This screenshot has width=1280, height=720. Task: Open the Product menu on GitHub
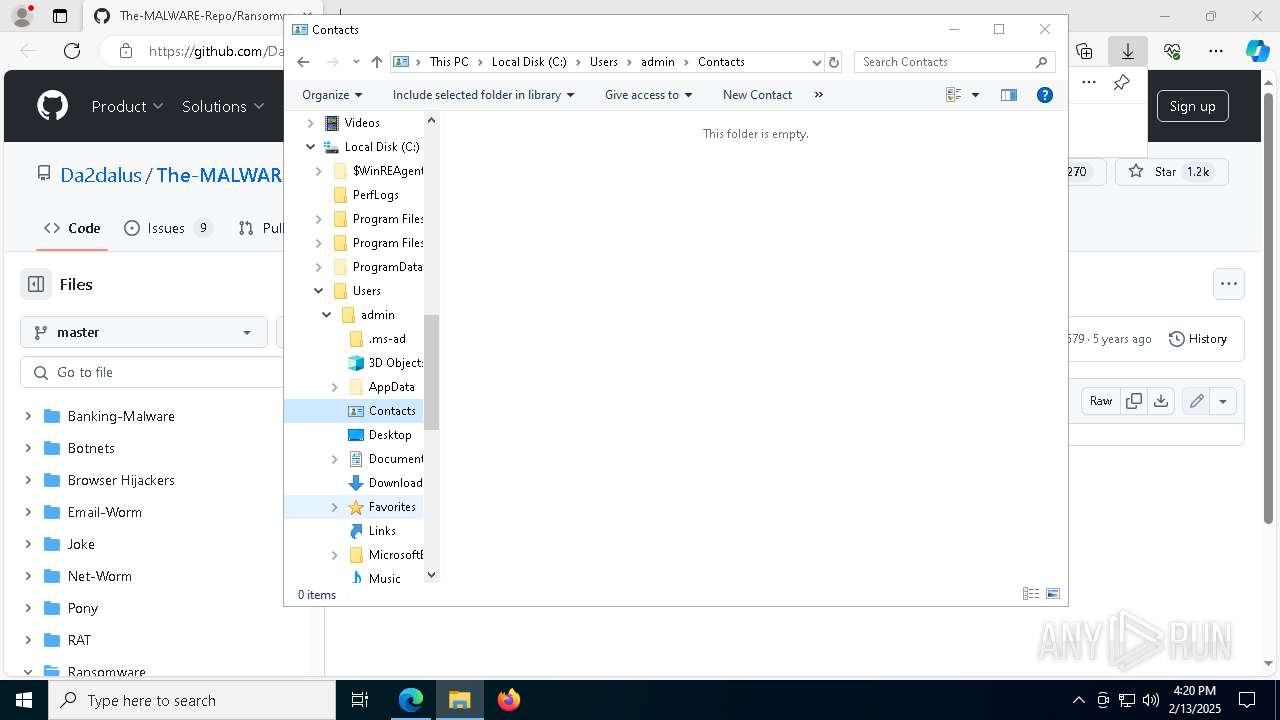point(127,106)
